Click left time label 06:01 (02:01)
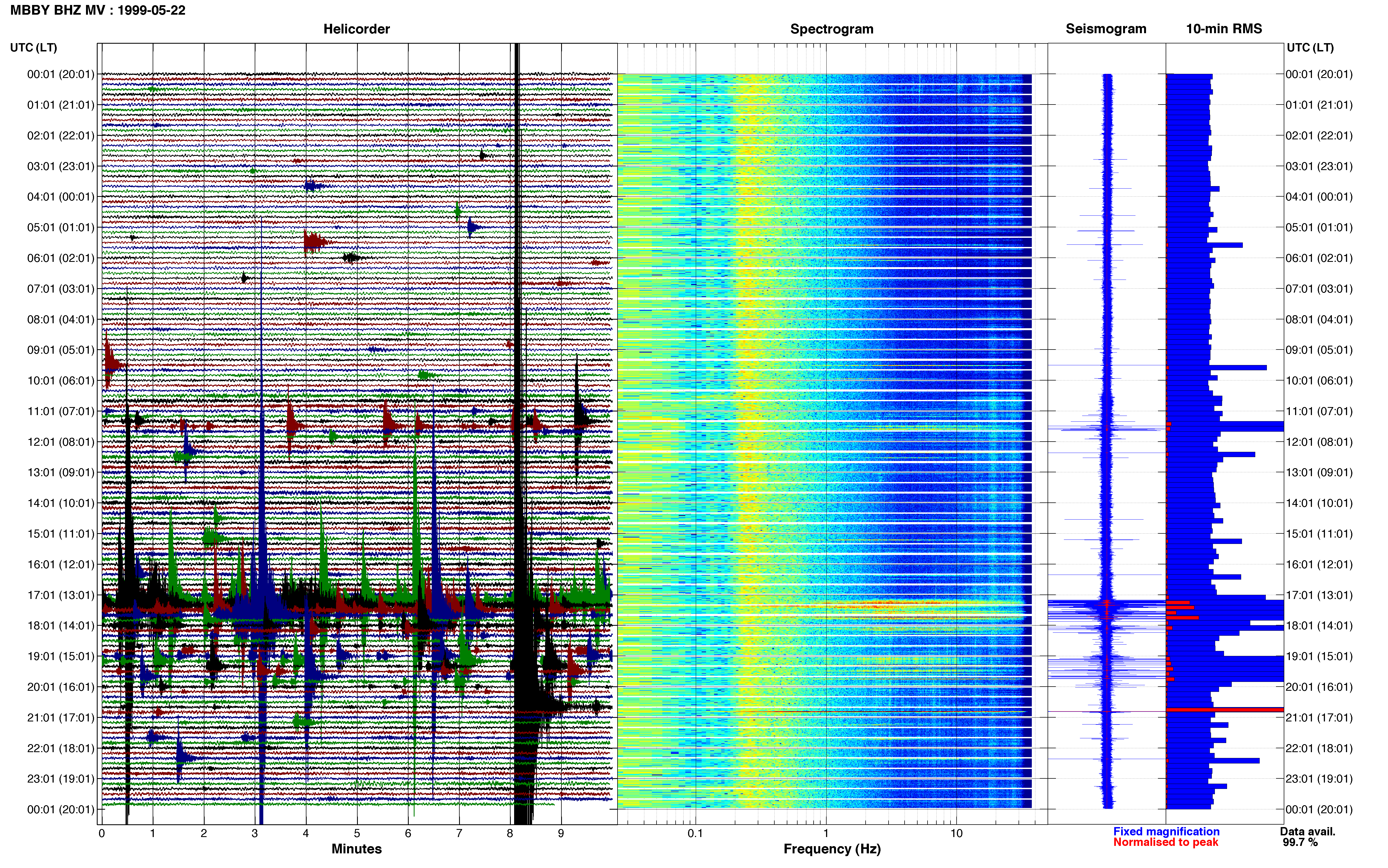Viewport: 1388px width, 868px height. (x=61, y=258)
